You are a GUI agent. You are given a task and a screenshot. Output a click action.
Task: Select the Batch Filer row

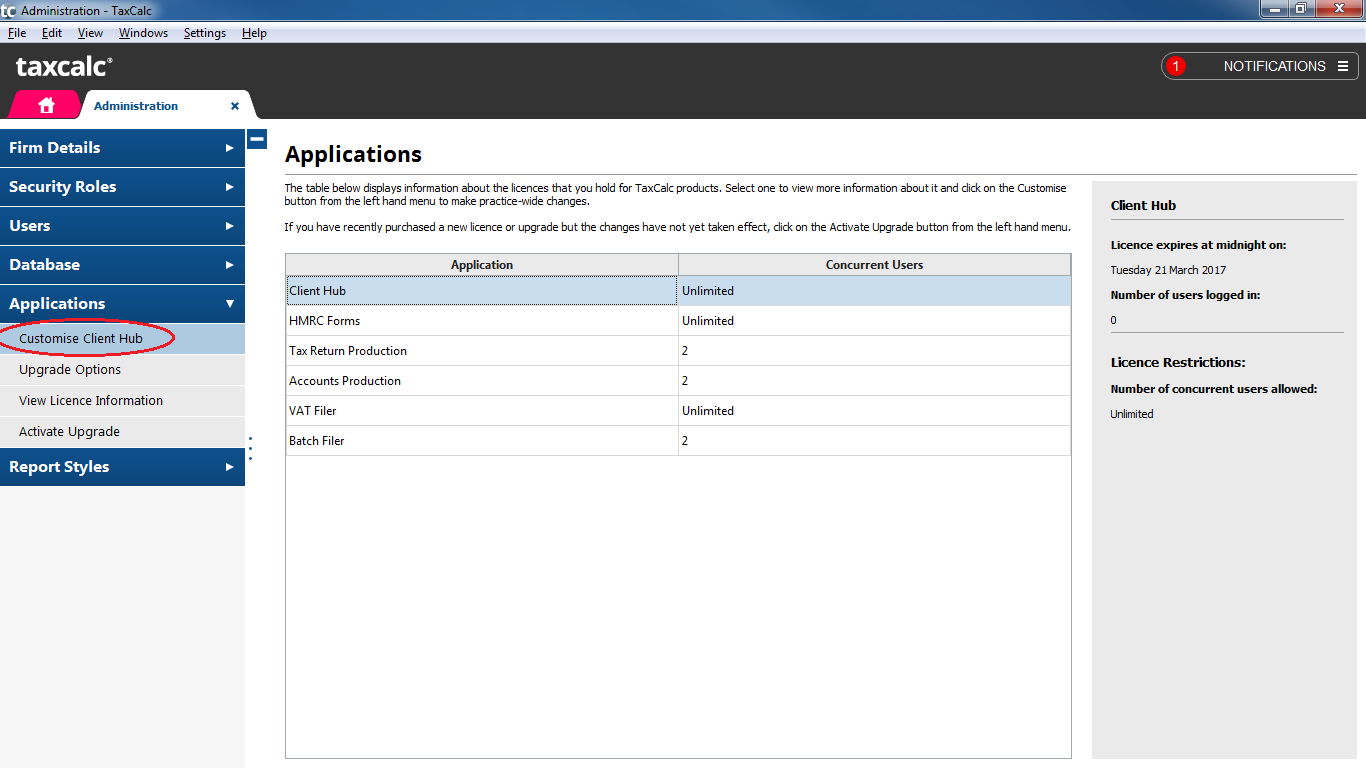click(678, 441)
